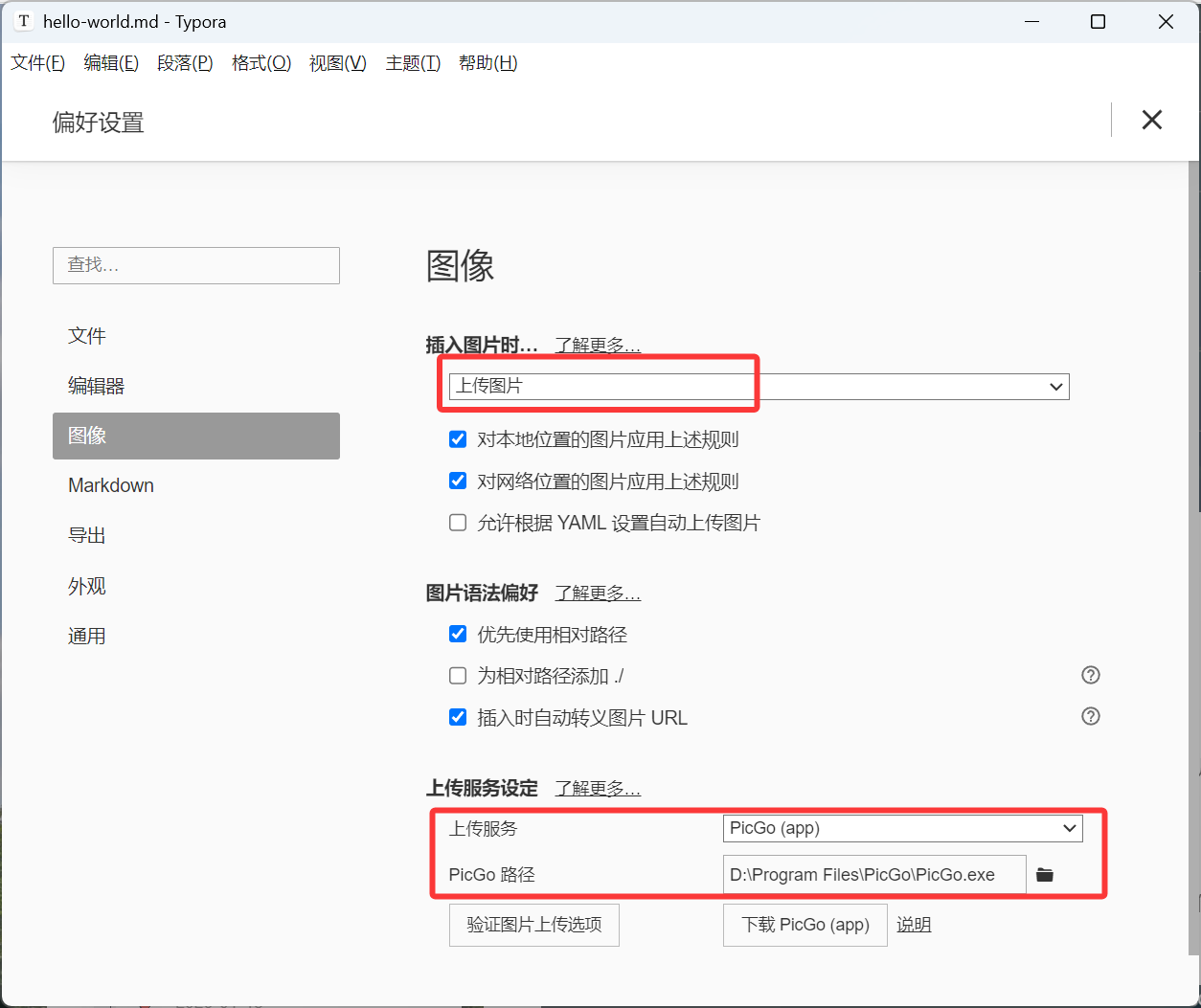The width and height of the screenshot is (1201, 1008).
Task: Select 导出 settings category
Action: coord(196,535)
